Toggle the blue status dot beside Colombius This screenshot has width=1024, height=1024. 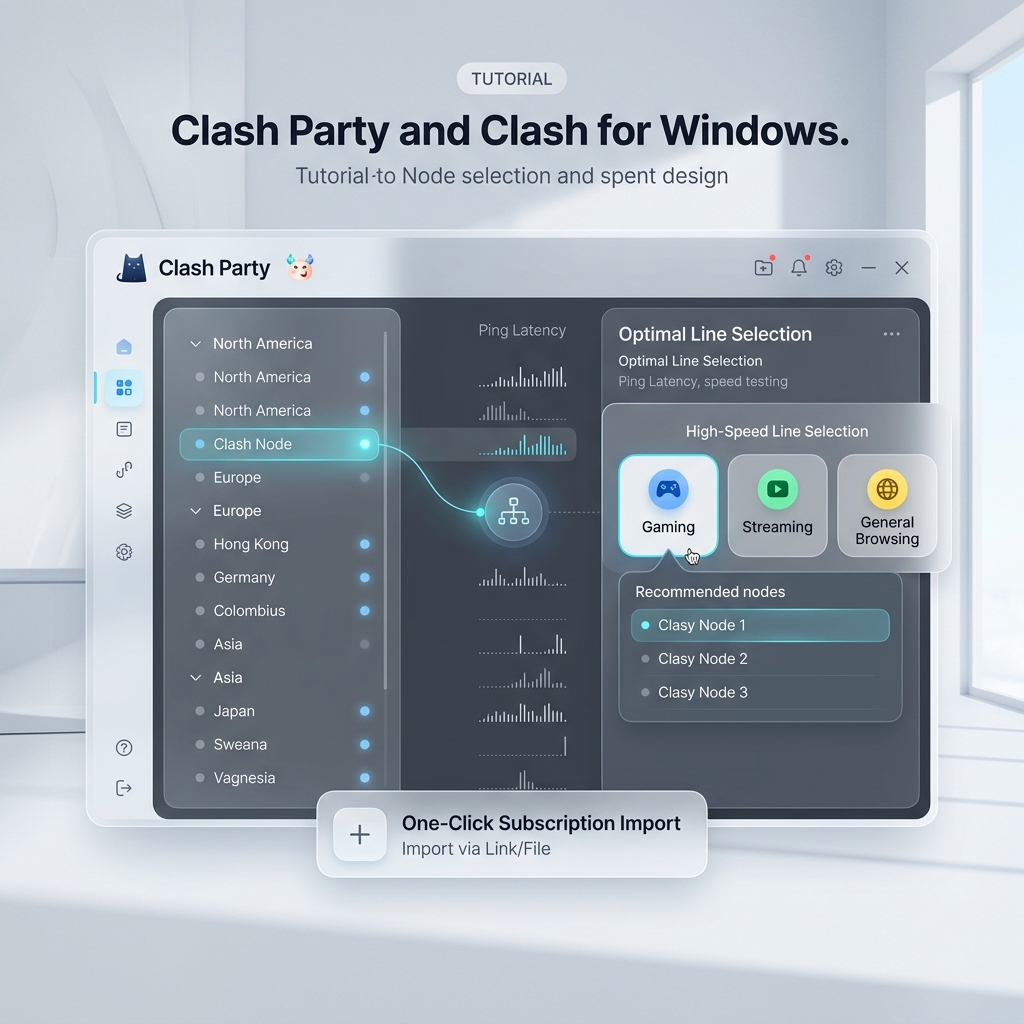[x=364, y=611]
